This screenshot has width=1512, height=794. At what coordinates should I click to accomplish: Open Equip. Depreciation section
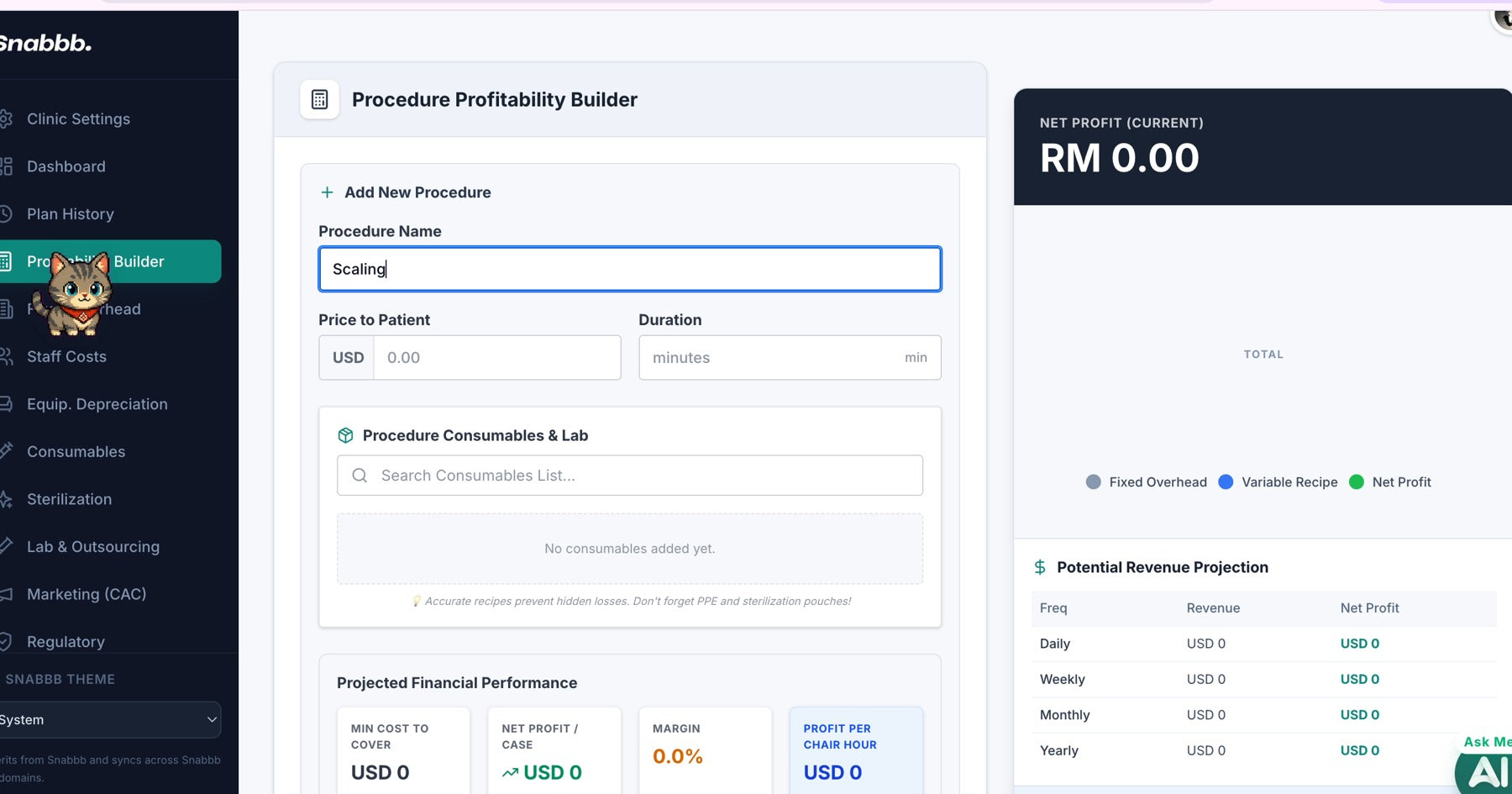point(97,404)
